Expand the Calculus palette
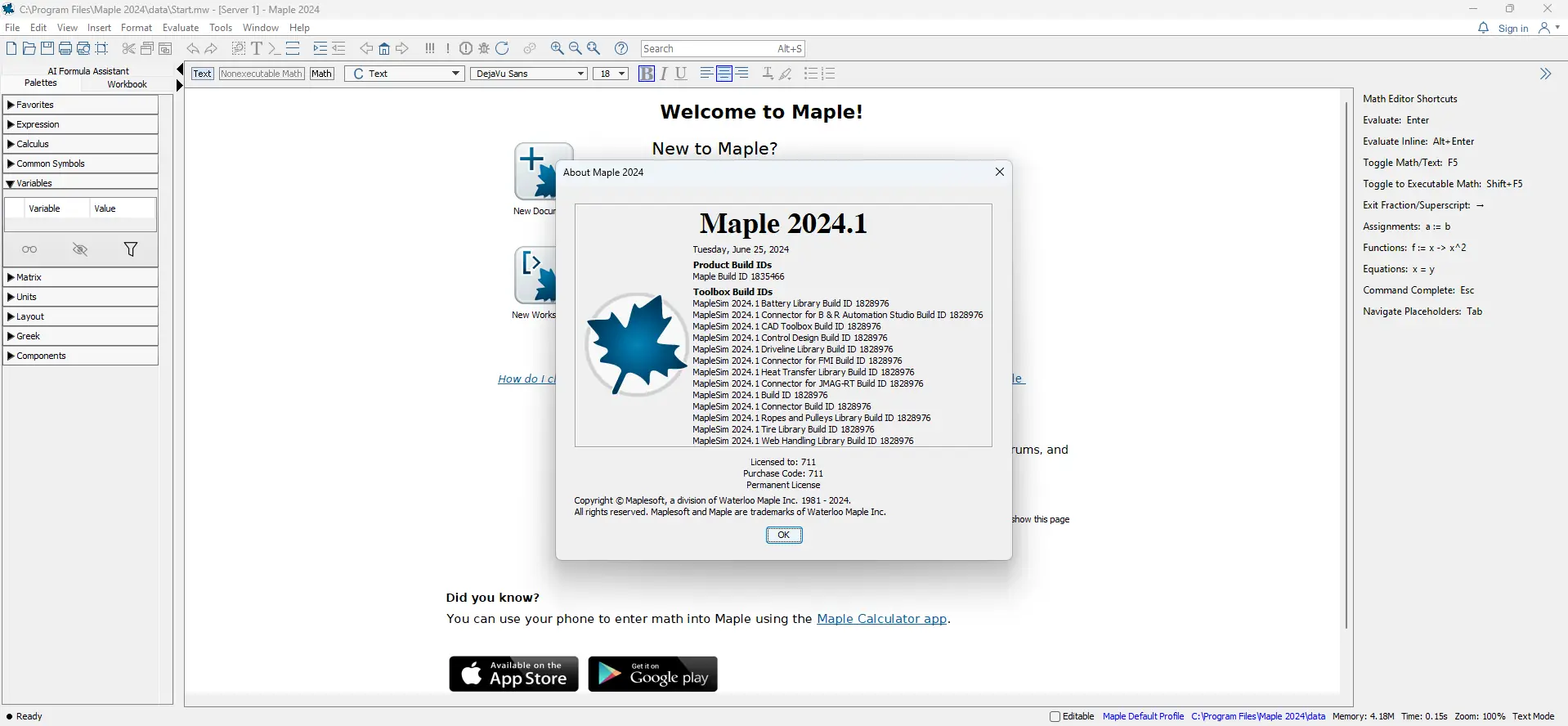 coord(80,144)
